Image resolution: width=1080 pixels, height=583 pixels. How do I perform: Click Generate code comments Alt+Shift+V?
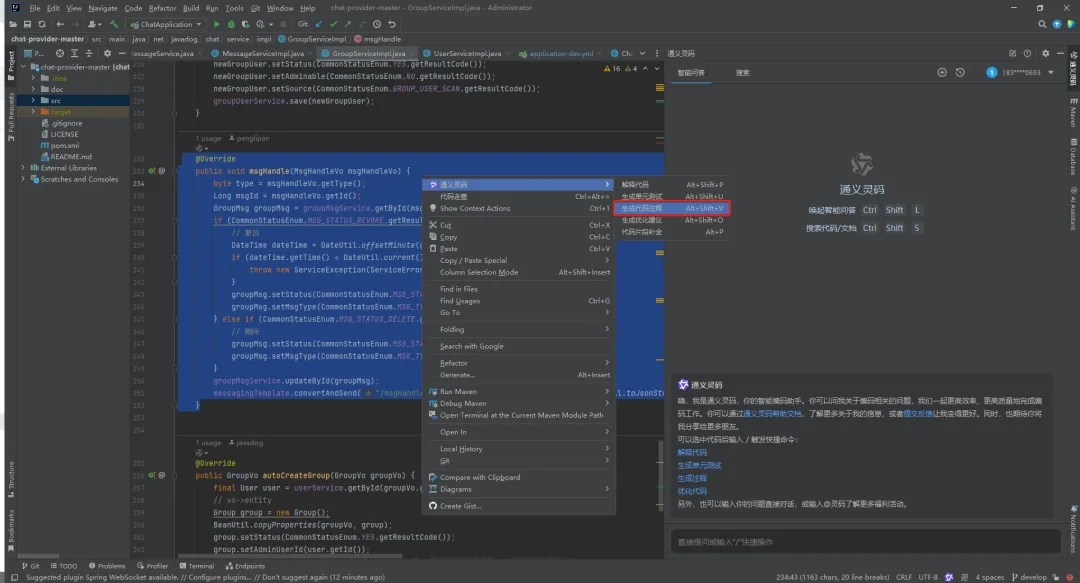tap(672, 208)
